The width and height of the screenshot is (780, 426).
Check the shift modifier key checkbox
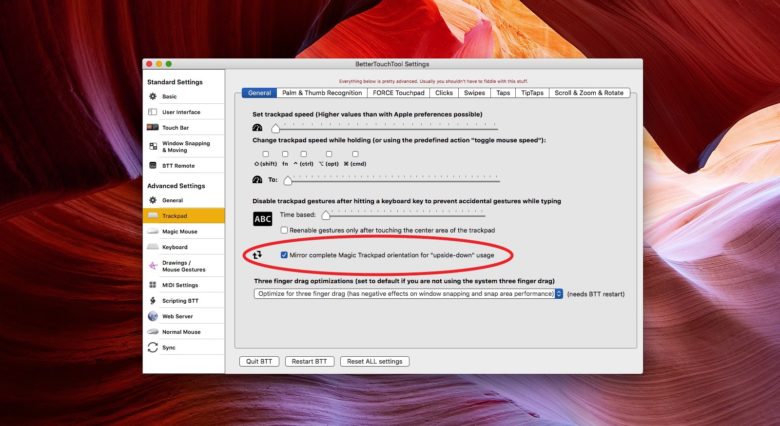pos(265,153)
